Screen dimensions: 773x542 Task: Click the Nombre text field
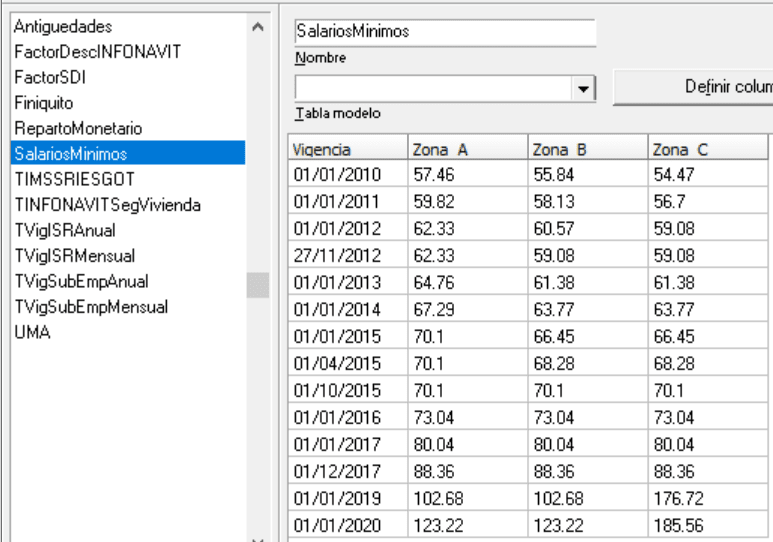click(445, 31)
